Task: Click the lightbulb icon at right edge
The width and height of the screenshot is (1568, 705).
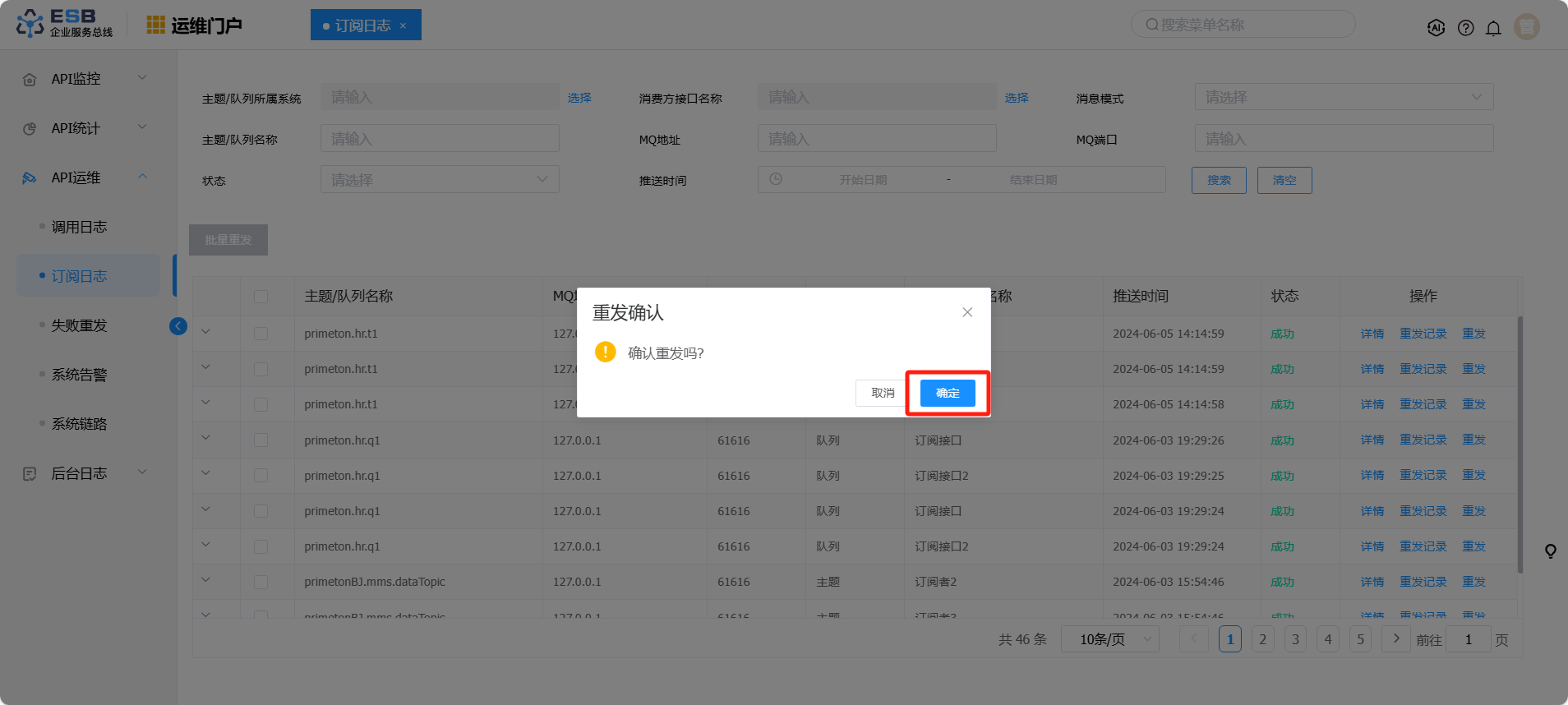Action: tap(1550, 551)
